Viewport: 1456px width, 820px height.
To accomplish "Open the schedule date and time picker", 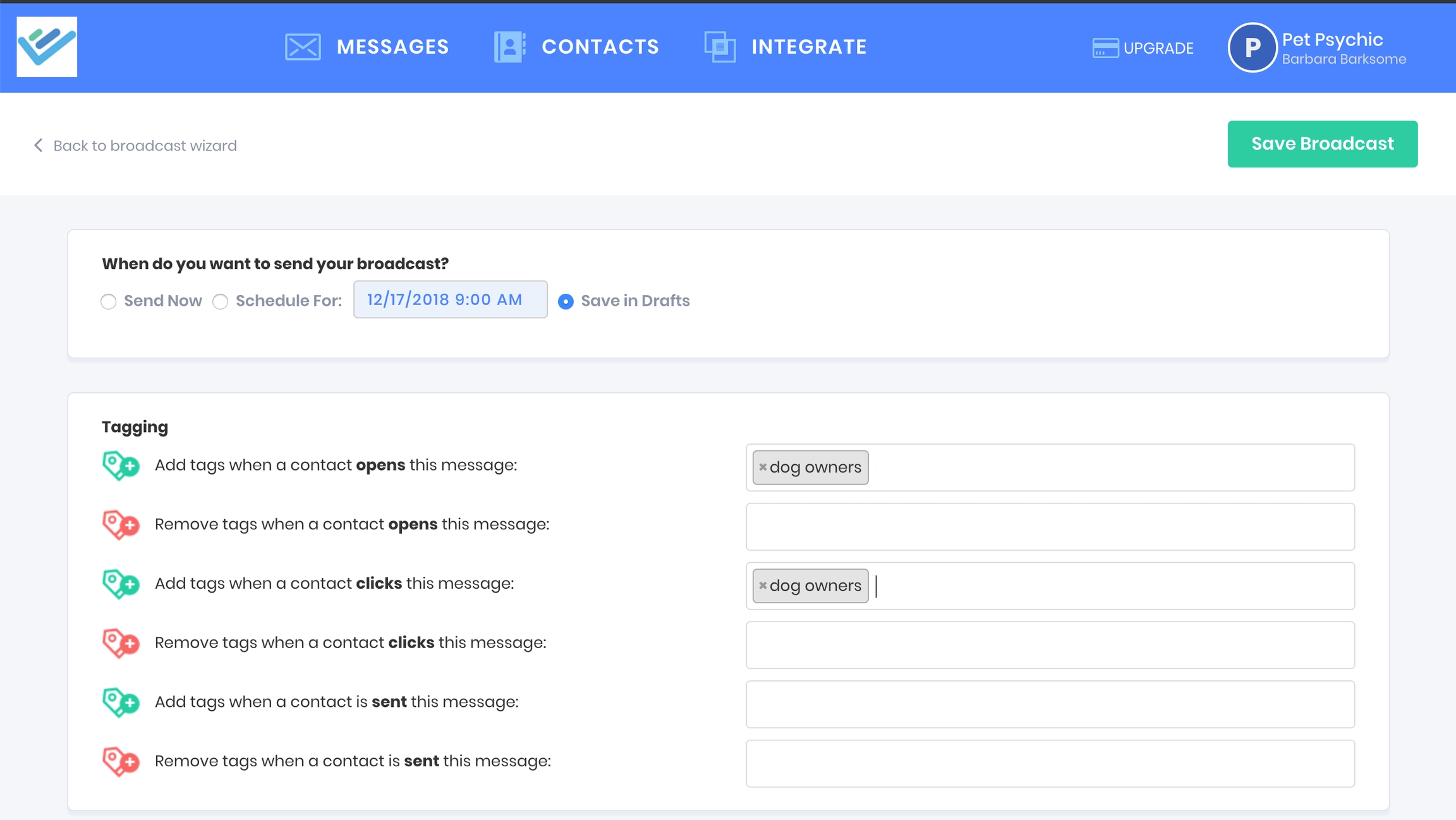I will coord(450,299).
